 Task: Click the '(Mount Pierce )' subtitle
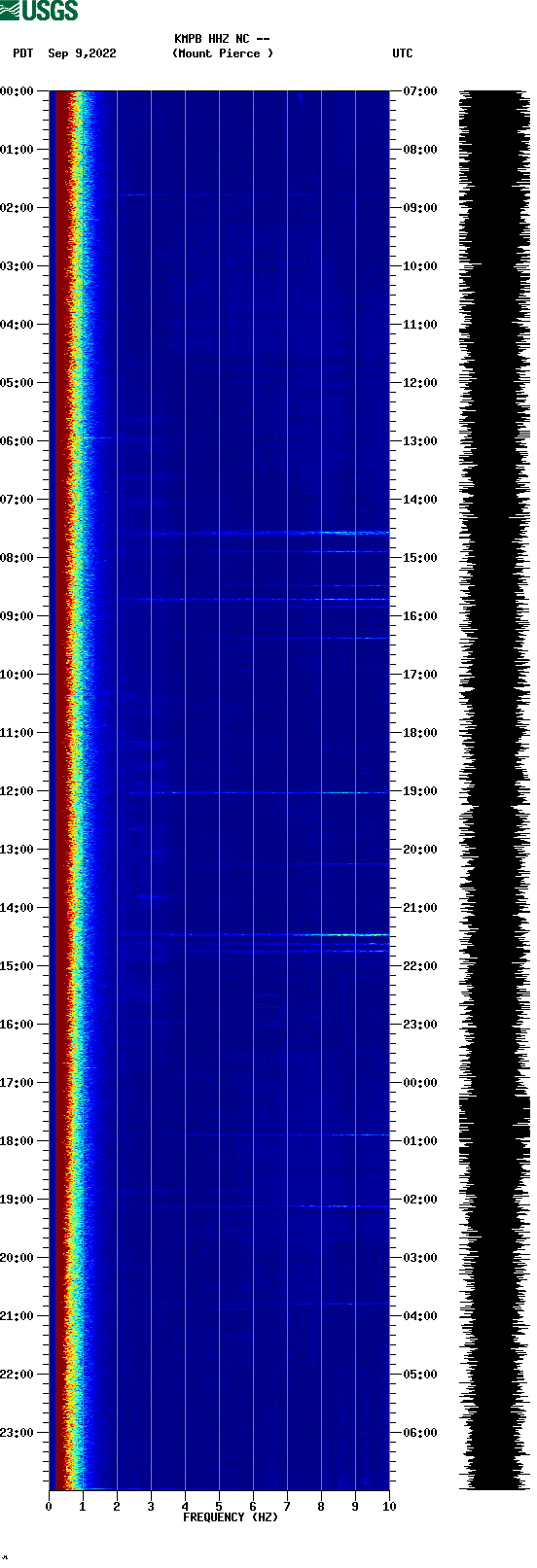click(223, 53)
